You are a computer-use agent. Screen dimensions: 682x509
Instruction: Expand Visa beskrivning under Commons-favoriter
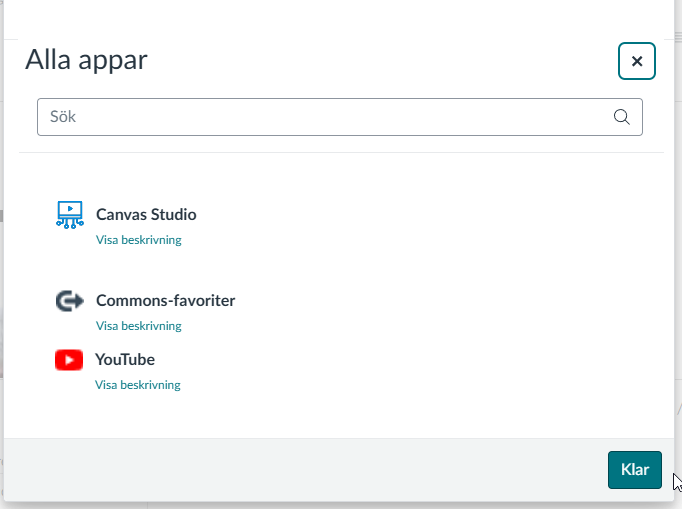(x=139, y=326)
